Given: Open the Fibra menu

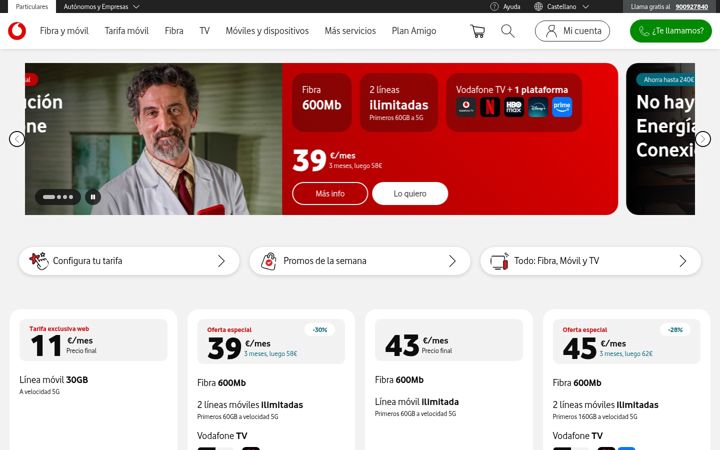Looking at the screenshot, I should 174,31.
